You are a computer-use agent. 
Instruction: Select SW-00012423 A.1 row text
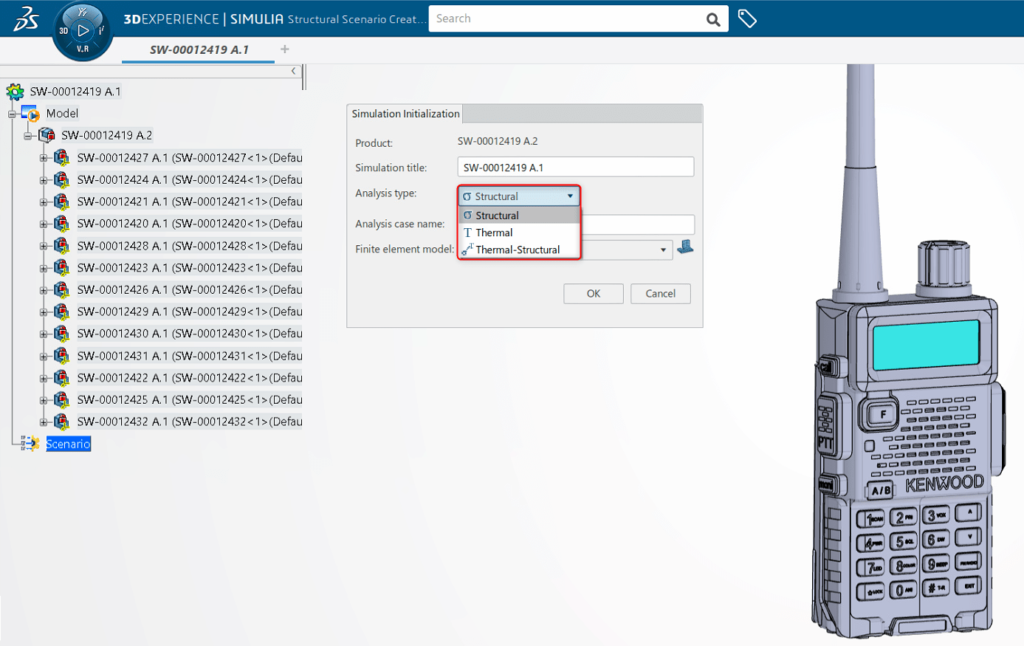(x=189, y=268)
